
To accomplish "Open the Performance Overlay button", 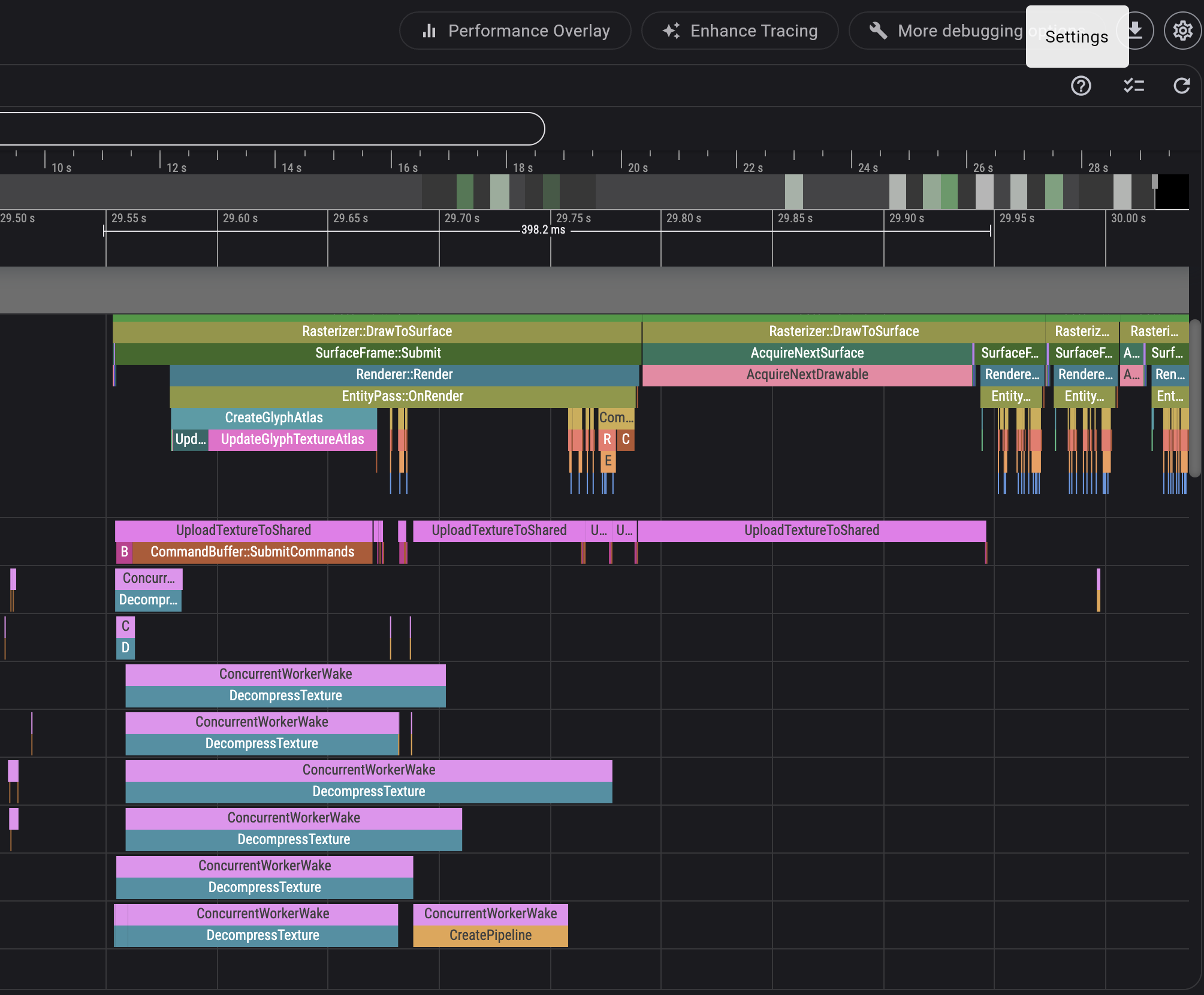I will click(515, 31).
